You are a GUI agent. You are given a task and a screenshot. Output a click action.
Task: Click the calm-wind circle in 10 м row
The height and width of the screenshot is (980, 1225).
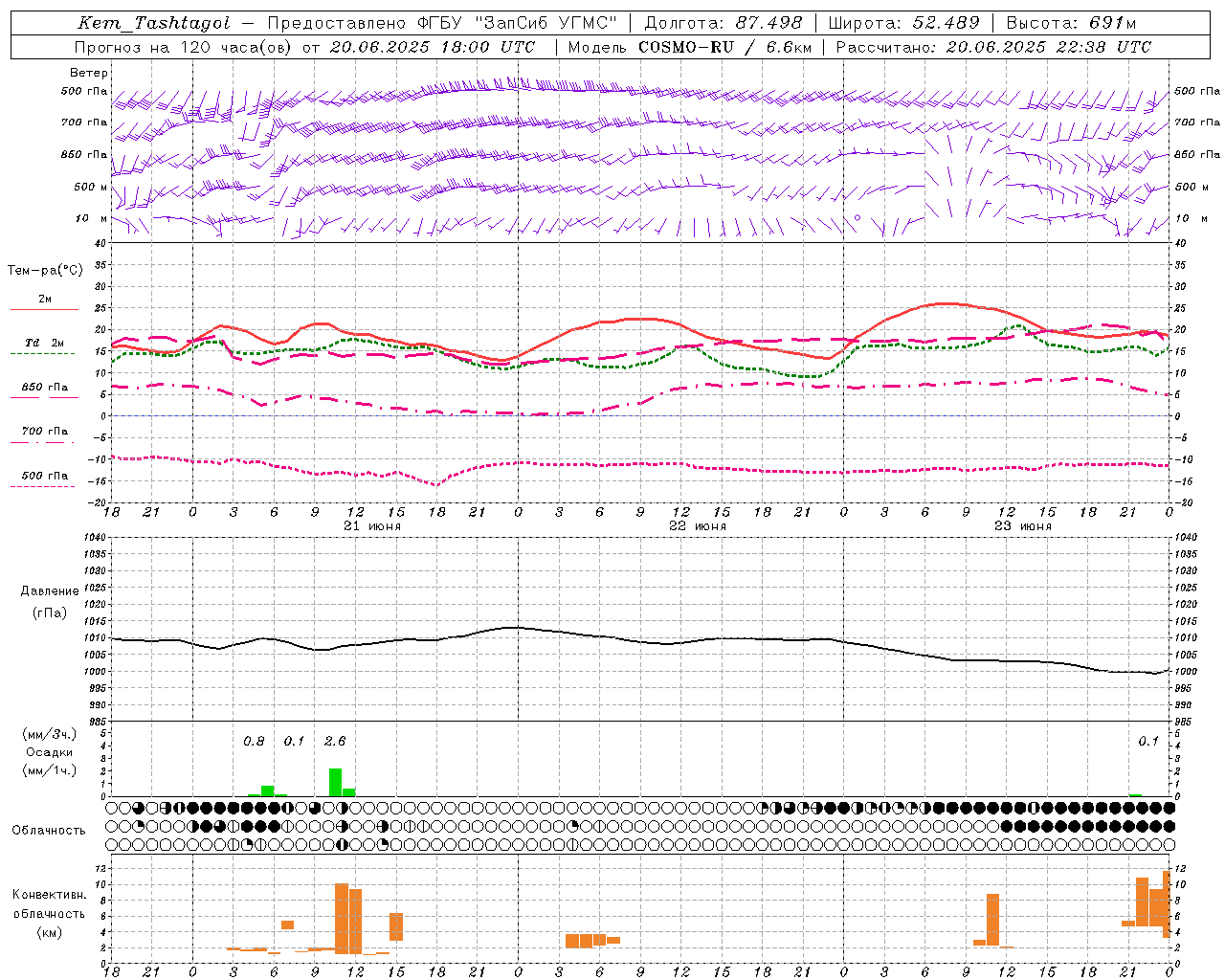tap(857, 218)
